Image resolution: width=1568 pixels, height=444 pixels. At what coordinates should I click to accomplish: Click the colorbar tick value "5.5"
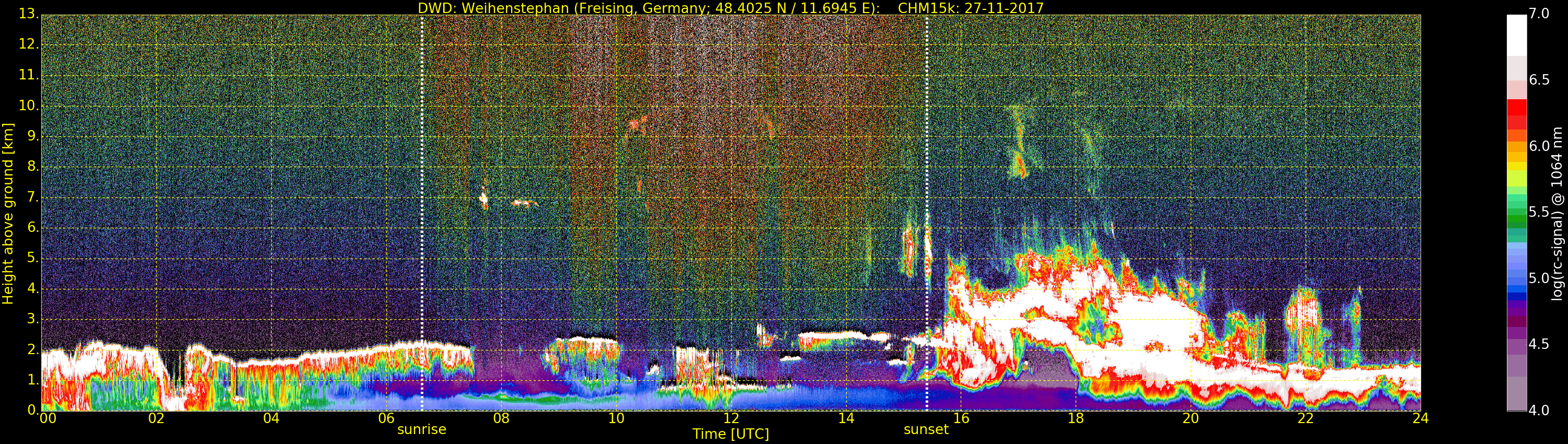click(1539, 212)
